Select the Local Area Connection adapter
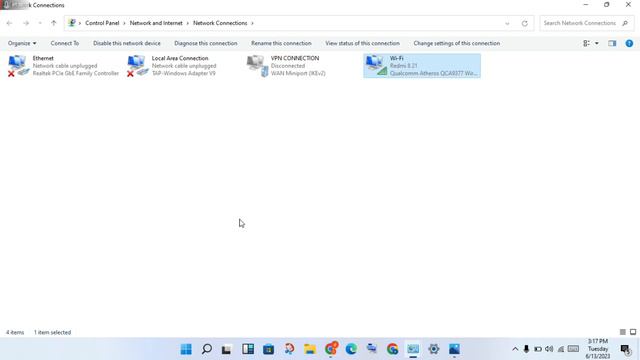The height and width of the screenshot is (360, 640). (173, 66)
